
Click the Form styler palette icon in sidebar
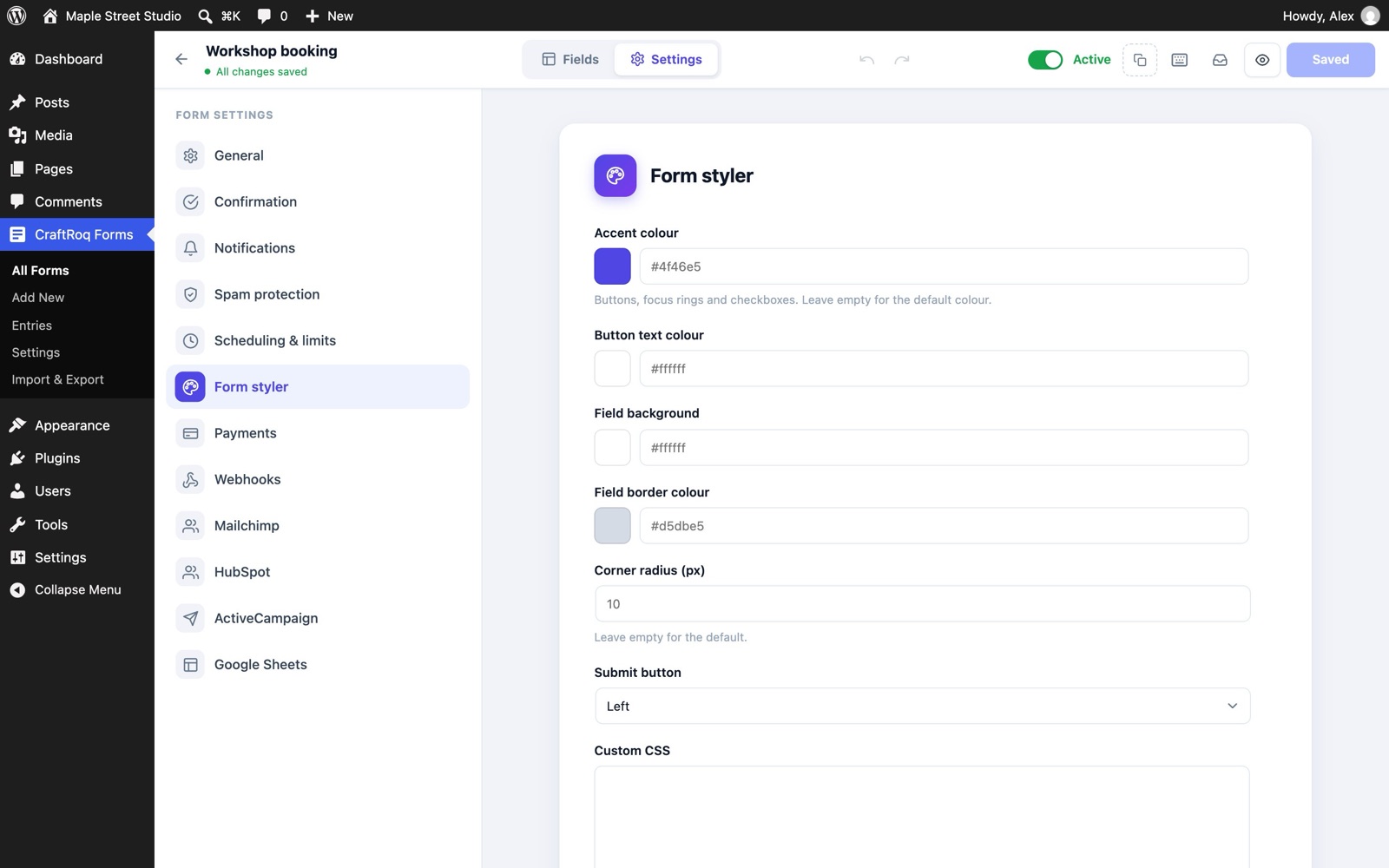[x=190, y=387]
